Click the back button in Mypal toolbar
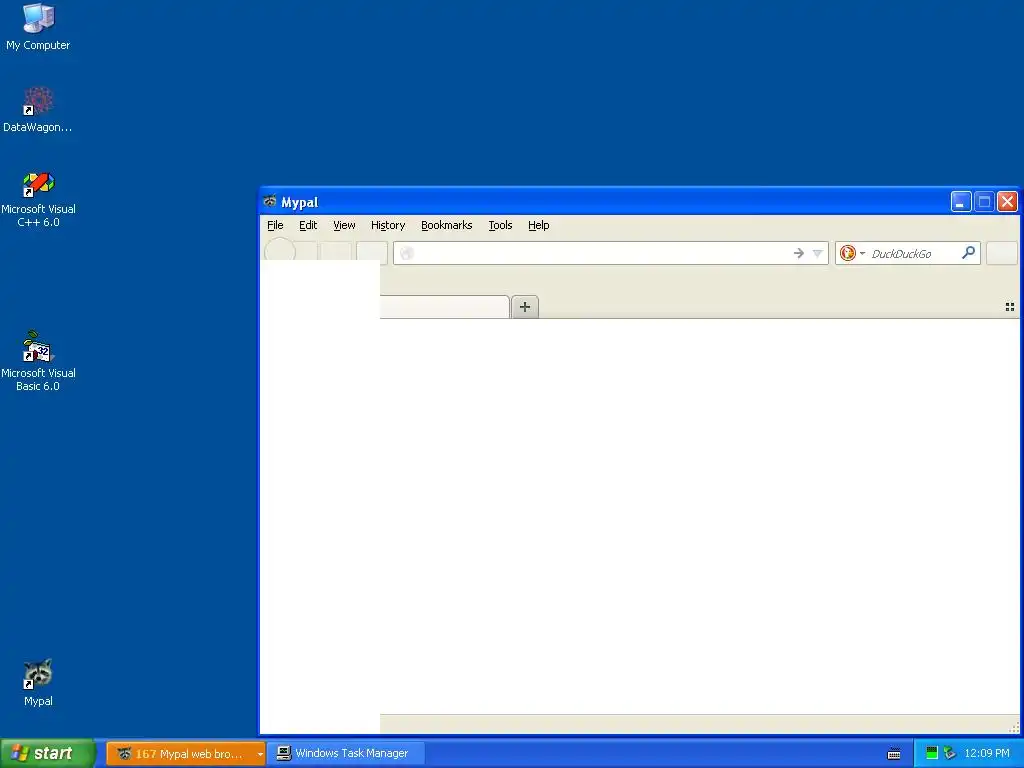The image size is (1024, 768). [x=280, y=249]
